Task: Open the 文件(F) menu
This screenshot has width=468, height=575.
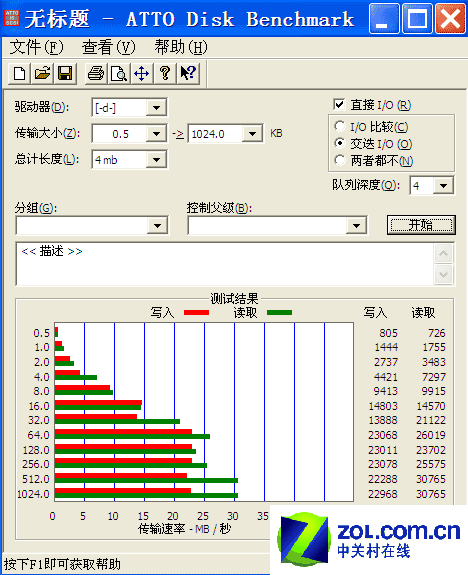Action: click(x=36, y=47)
